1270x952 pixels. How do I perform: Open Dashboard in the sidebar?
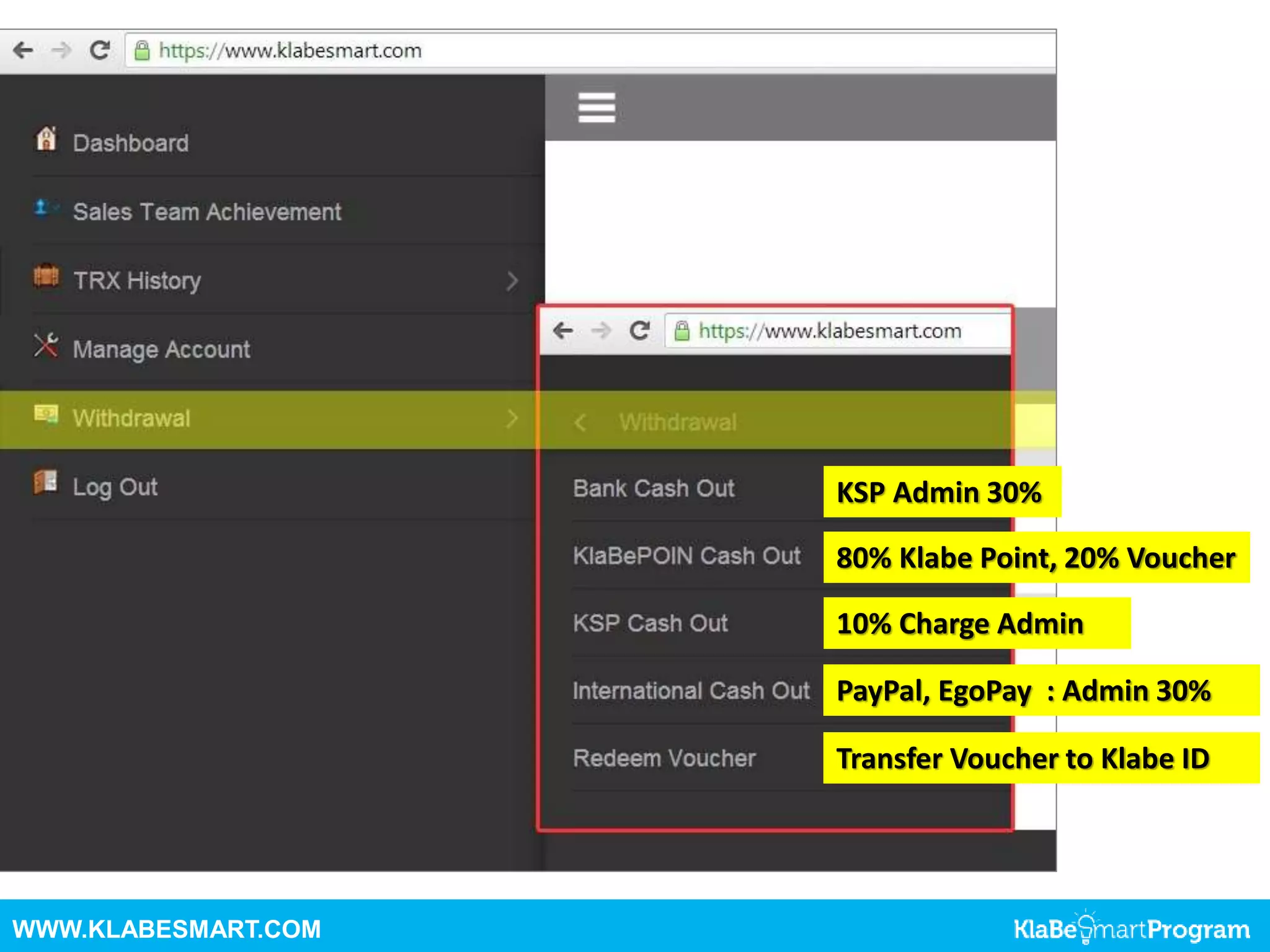coord(131,143)
